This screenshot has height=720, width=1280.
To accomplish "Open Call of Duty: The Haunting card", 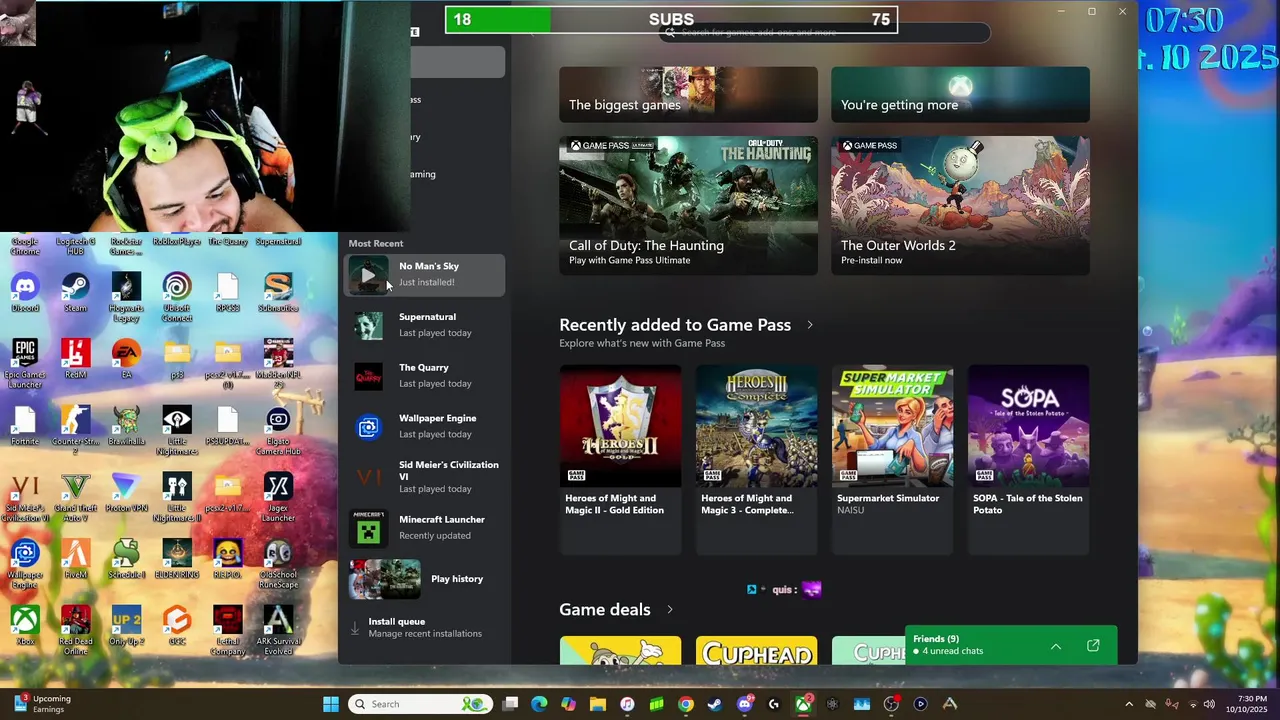I will pos(688,205).
